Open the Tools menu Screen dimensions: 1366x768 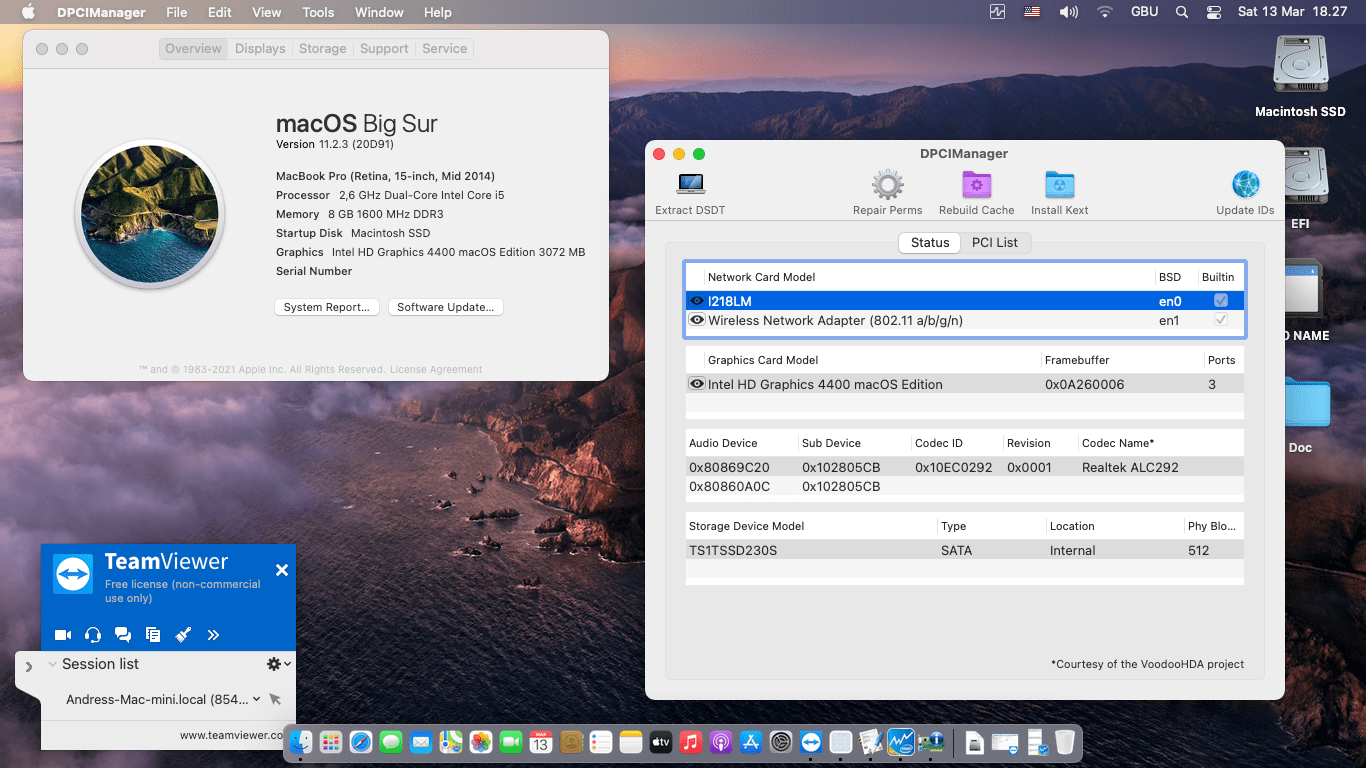coord(318,12)
